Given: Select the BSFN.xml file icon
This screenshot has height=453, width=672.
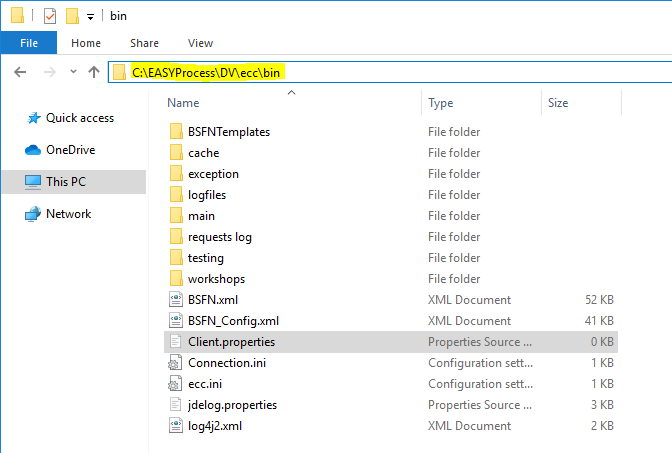Looking at the screenshot, I should [176, 300].
